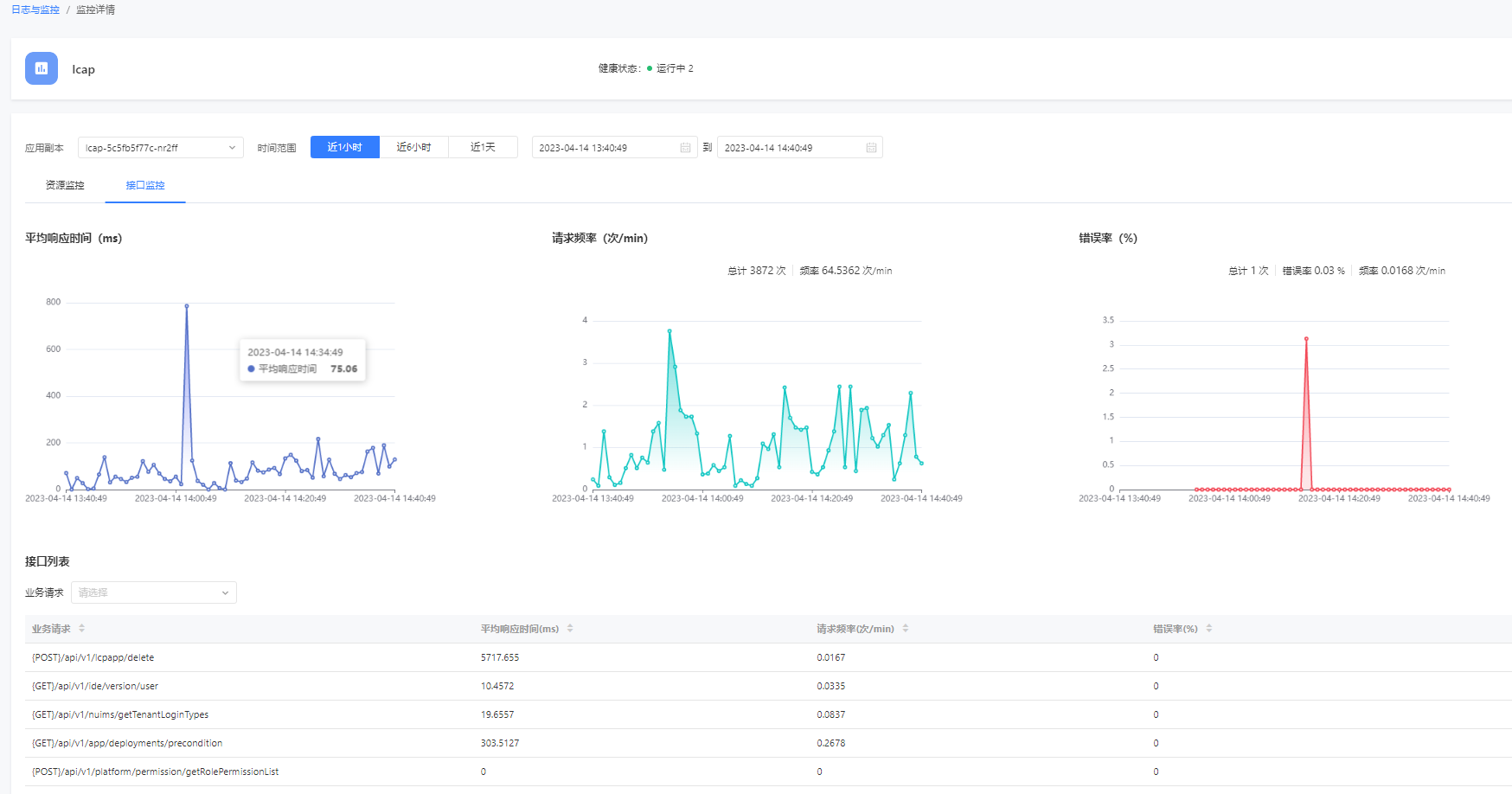Click 错误率 0.03 % summary text
This screenshot has width=1512, height=794.
coord(1313,271)
